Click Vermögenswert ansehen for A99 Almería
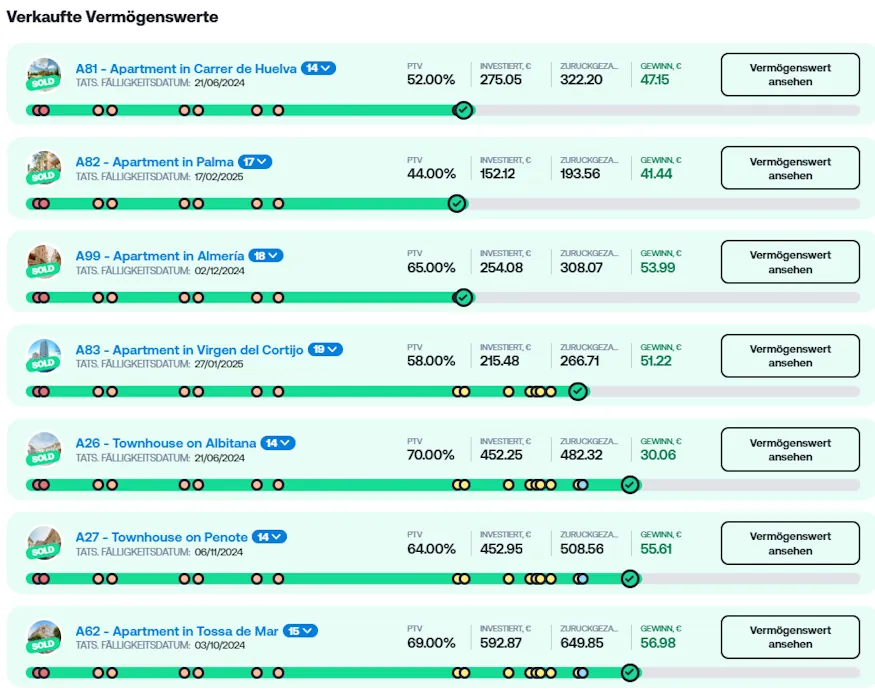The width and height of the screenshot is (875, 691). pyautogui.click(x=790, y=262)
